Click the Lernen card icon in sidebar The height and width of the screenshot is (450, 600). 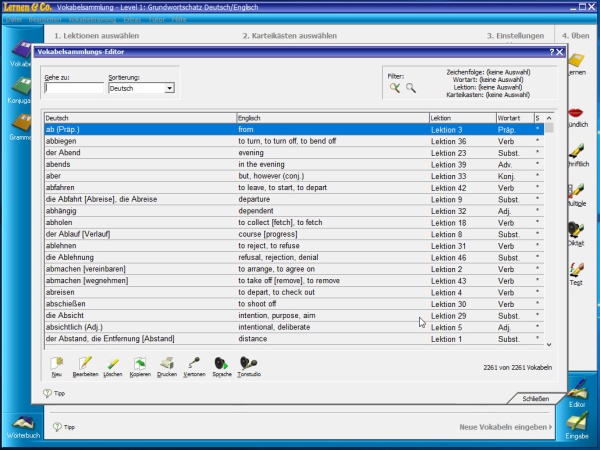point(576,60)
